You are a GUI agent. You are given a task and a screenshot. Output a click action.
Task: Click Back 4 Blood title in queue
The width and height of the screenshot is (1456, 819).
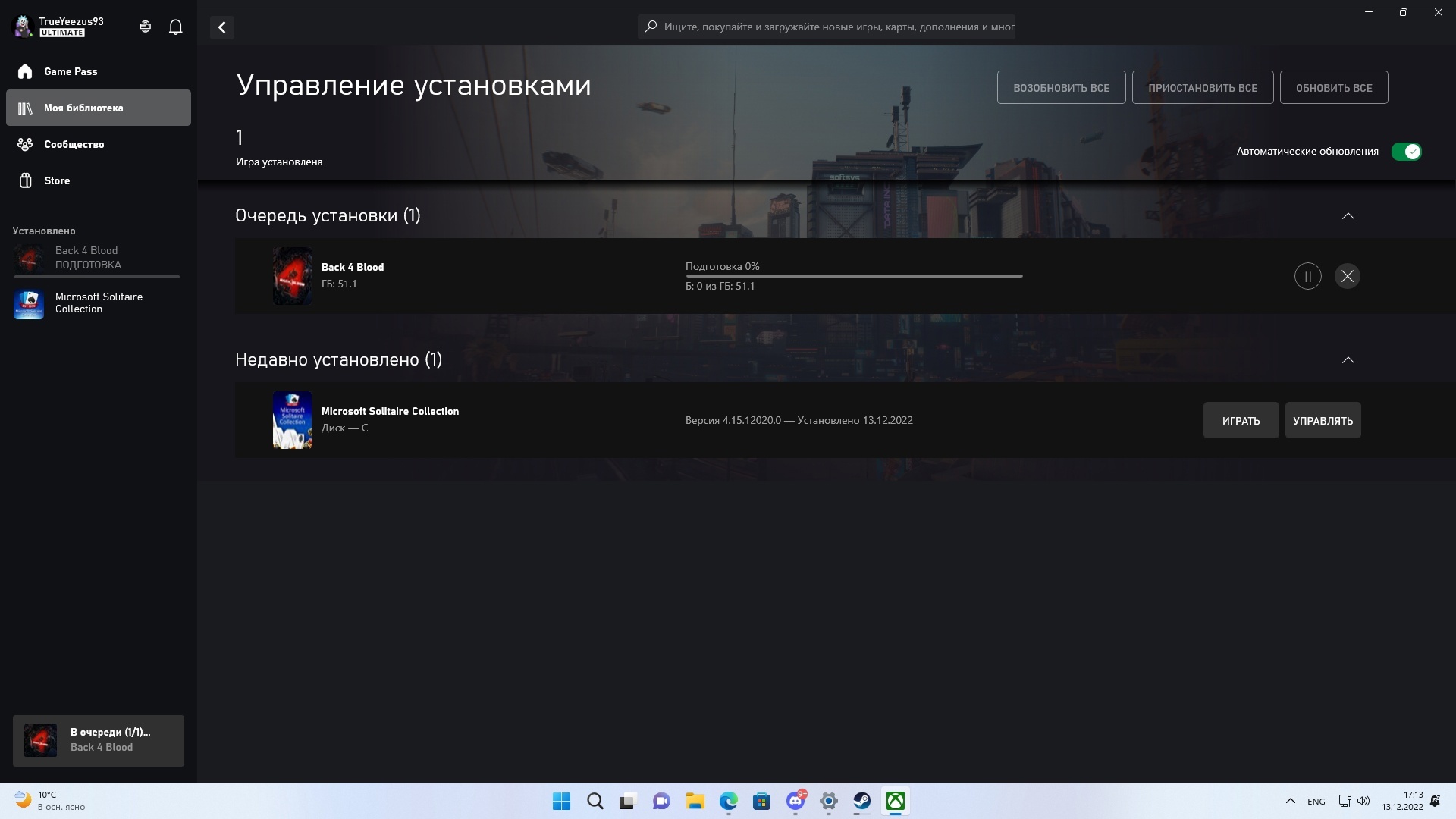pyautogui.click(x=353, y=267)
